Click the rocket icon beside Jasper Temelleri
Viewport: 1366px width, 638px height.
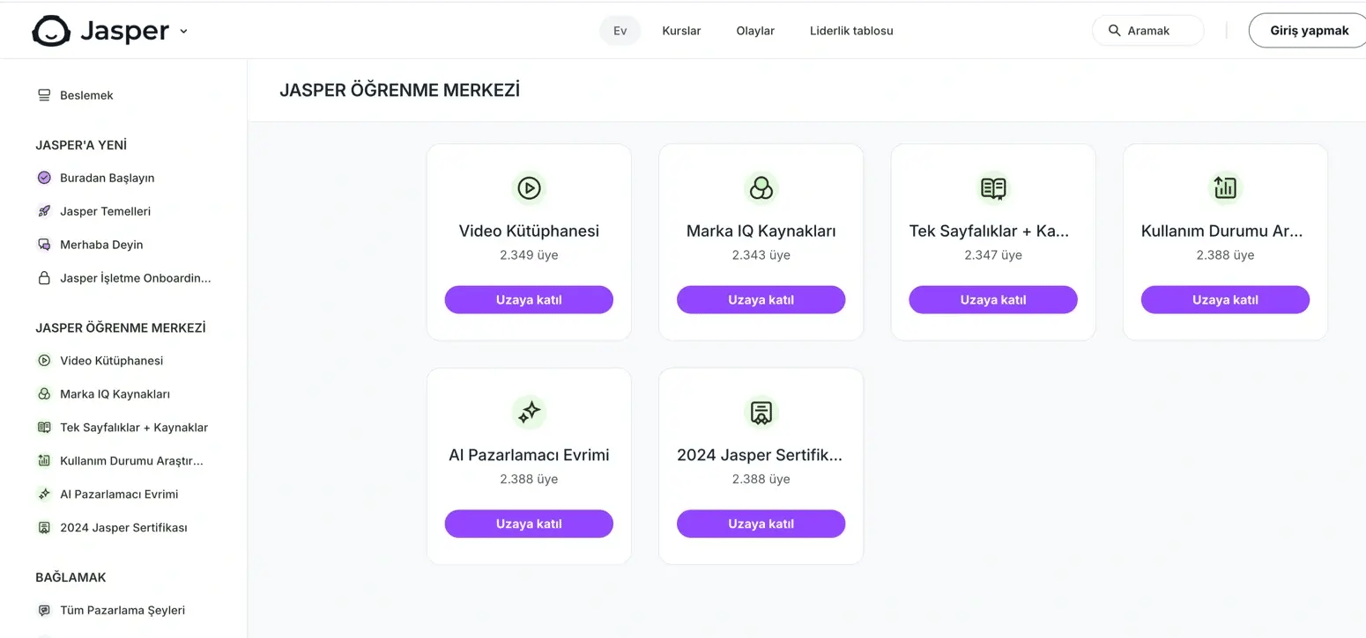click(44, 211)
